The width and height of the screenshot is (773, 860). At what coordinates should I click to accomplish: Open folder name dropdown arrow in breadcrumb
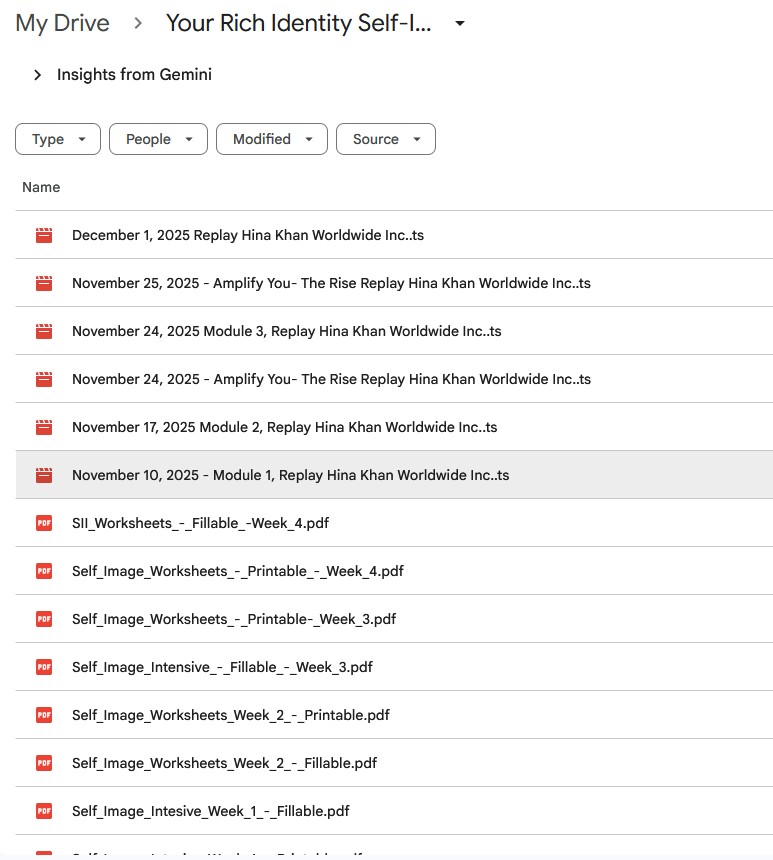[460, 24]
